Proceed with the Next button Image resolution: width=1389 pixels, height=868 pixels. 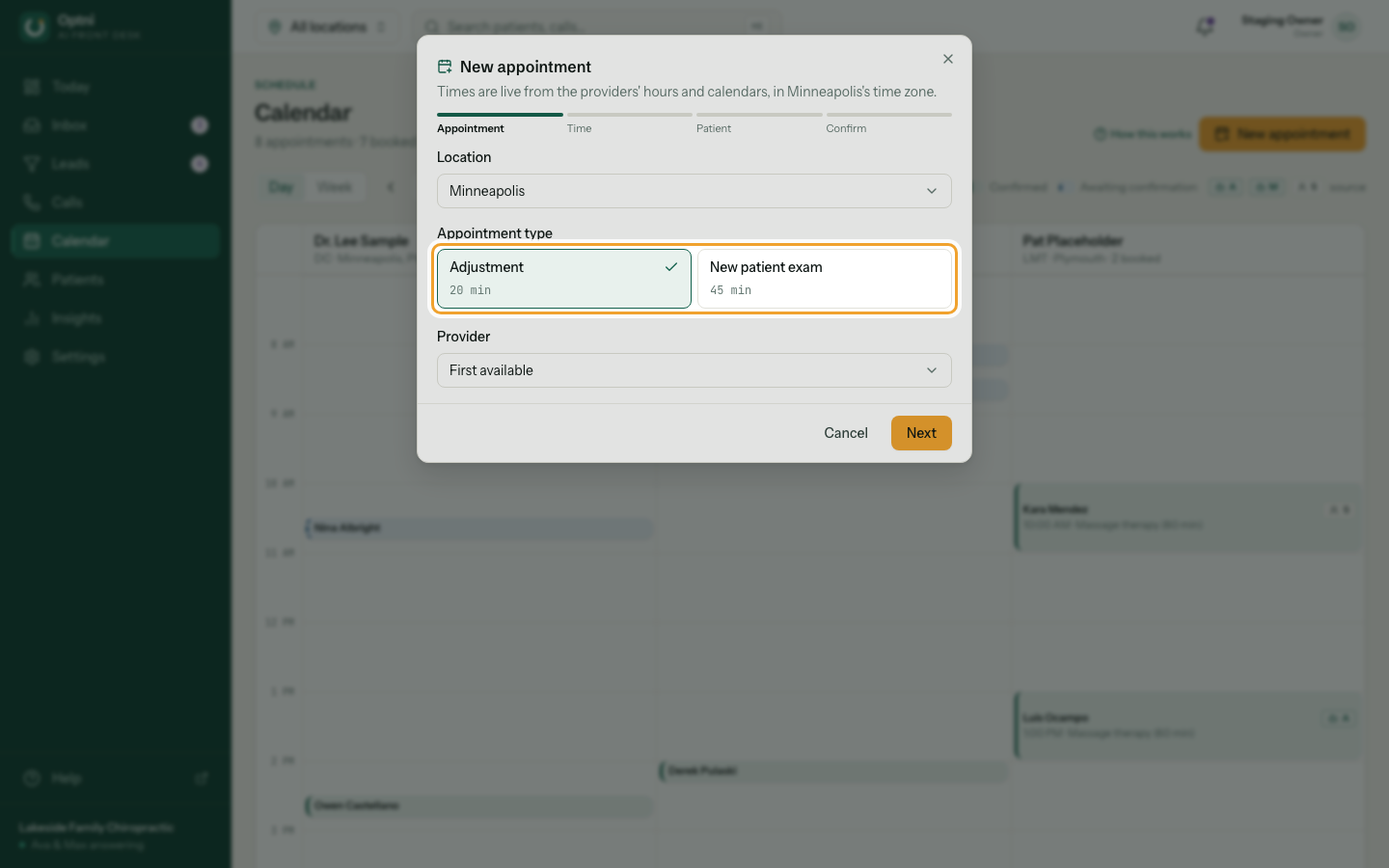(x=921, y=433)
